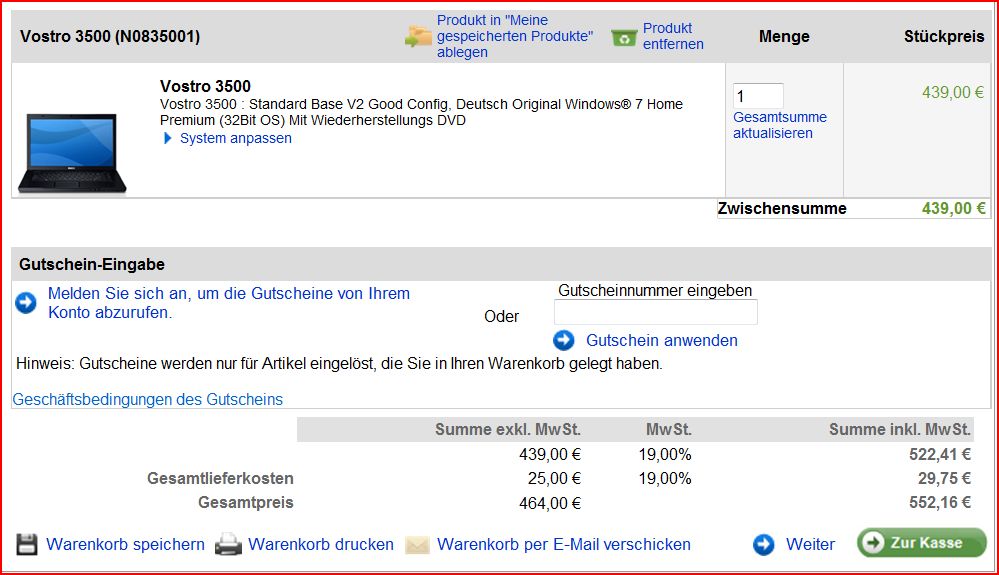Click the 'Vostro 3500 (N0835001)' header text
The height and width of the screenshot is (575, 999).
tap(110, 36)
